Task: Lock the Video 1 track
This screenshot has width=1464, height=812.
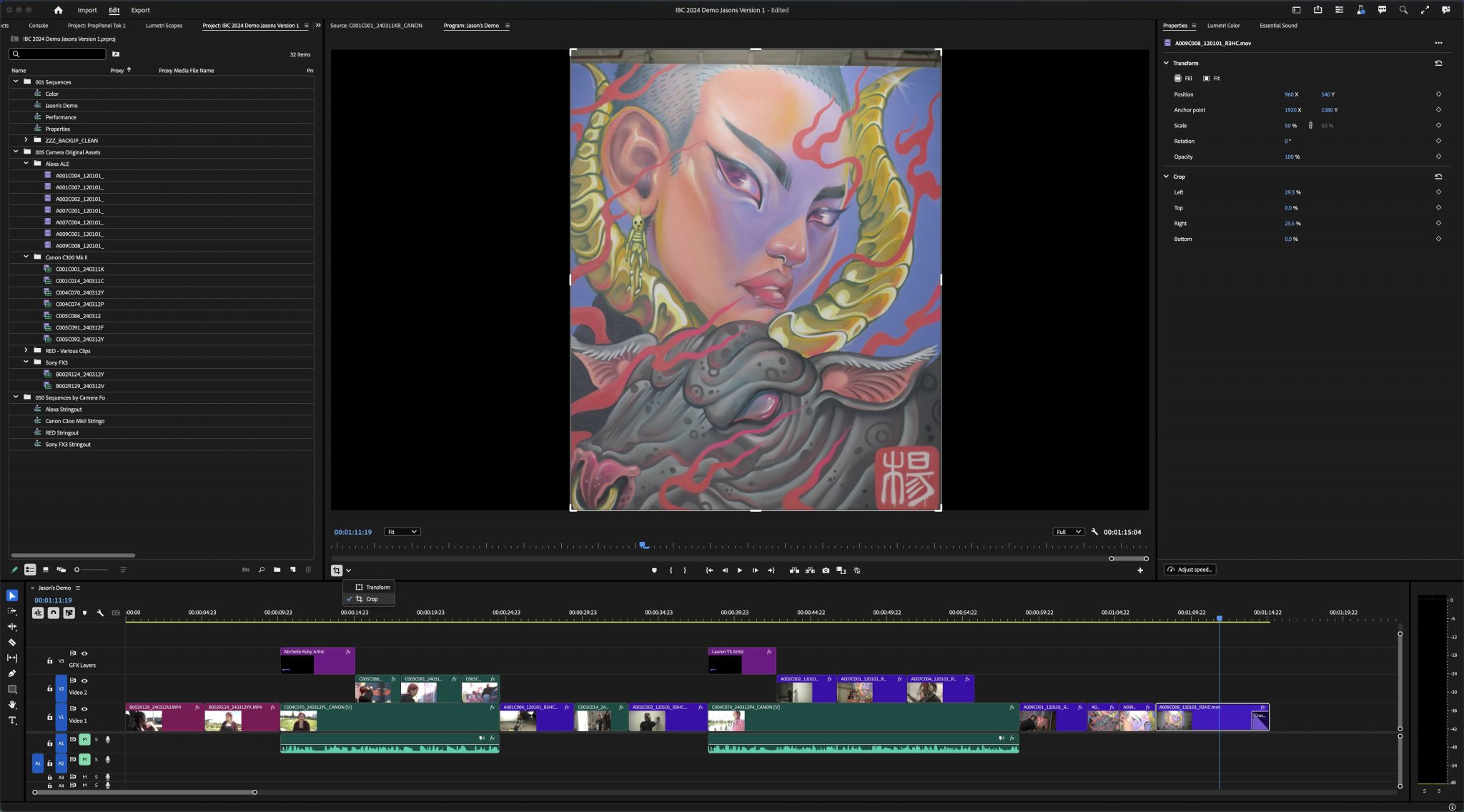Action: pyautogui.click(x=49, y=717)
